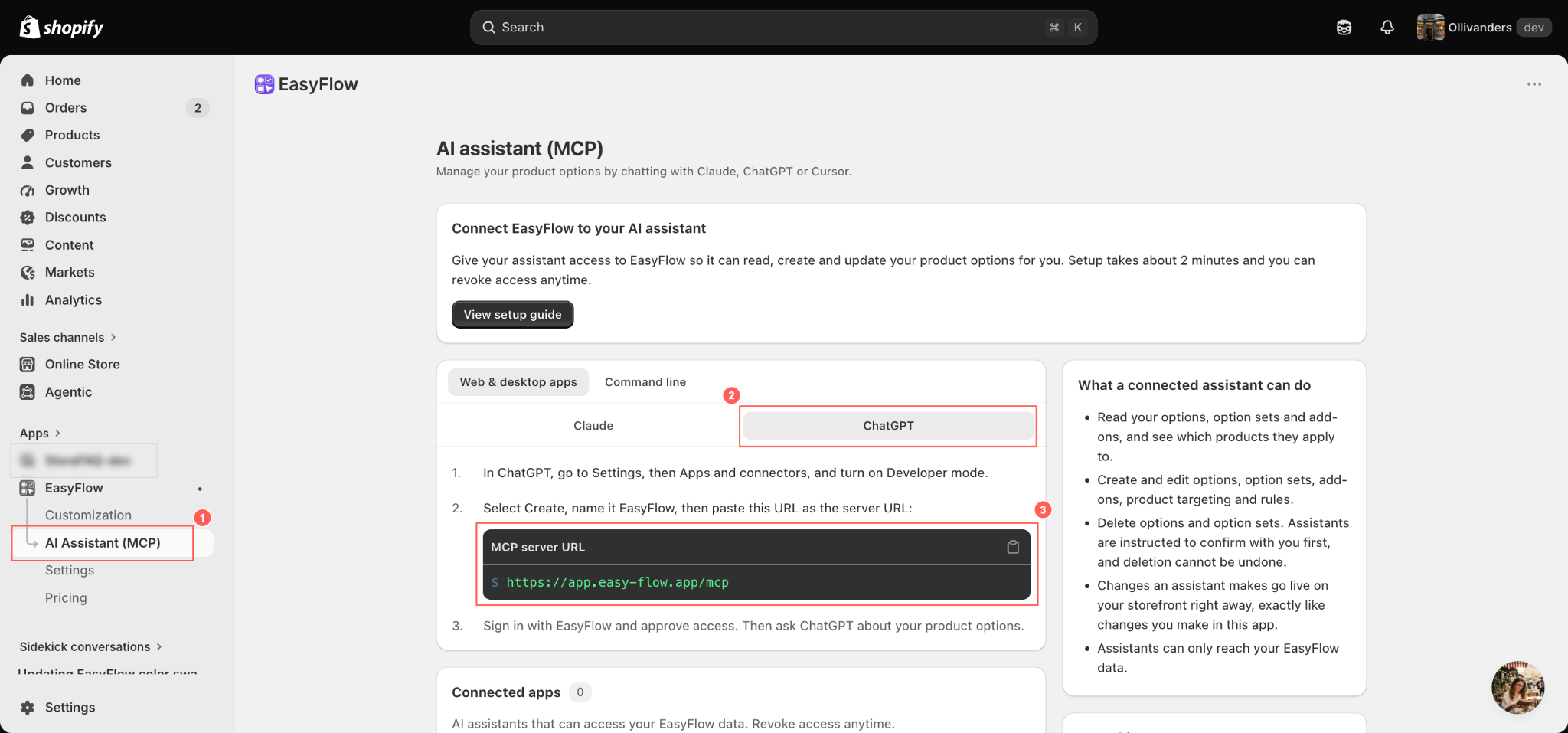Open Markets in the sidebar

[70, 273]
